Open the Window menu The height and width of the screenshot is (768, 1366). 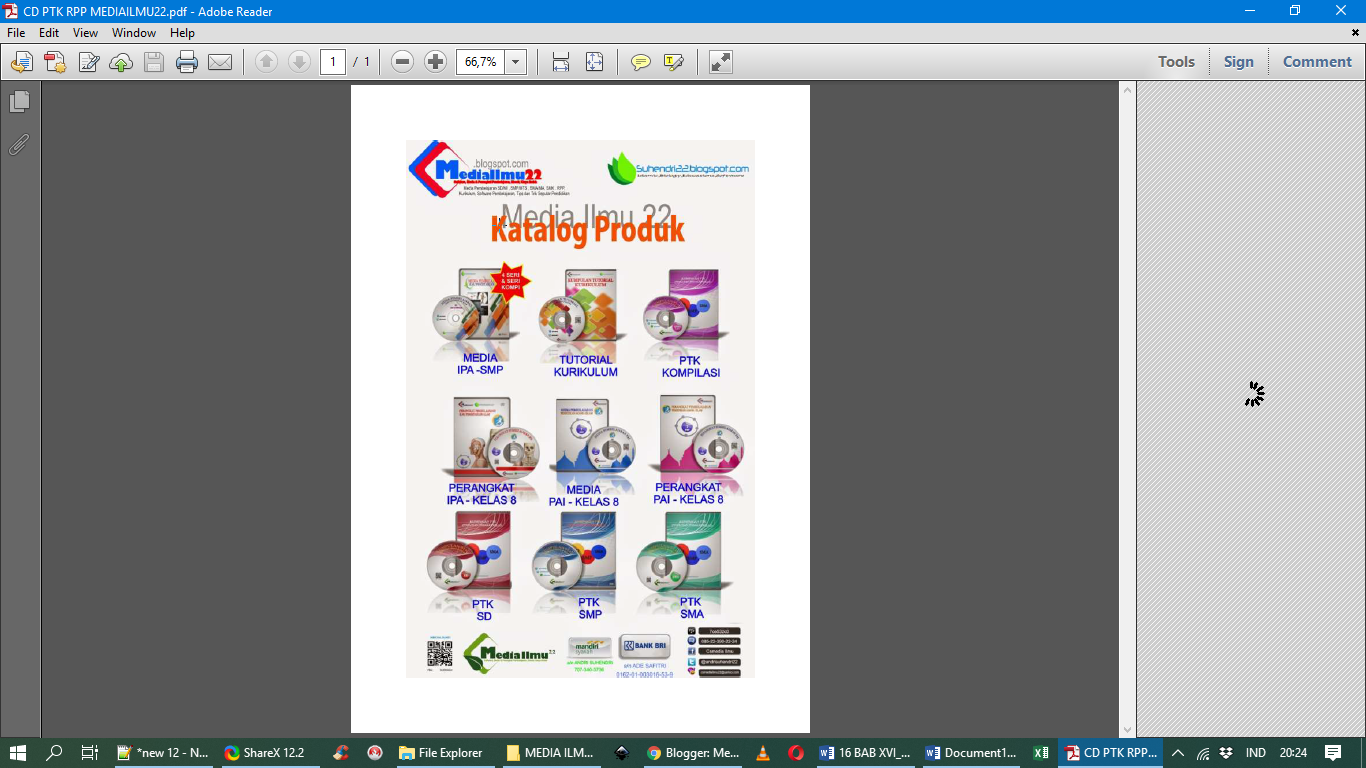click(x=134, y=33)
